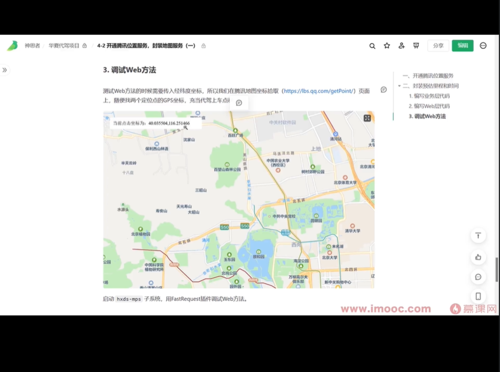Image resolution: width=500 pixels, height=372 pixels.
Task: Click comment icon right of paragraph
Action: click(x=384, y=90)
